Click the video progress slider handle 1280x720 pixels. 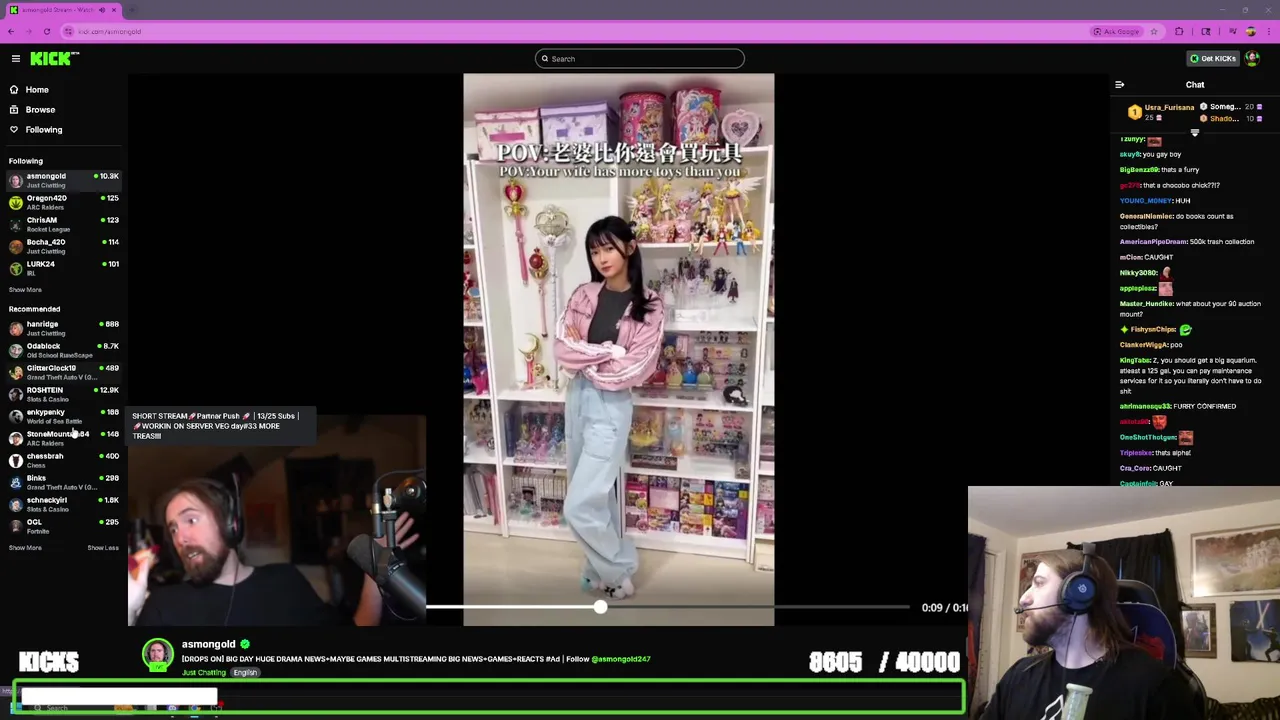pos(600,607)
